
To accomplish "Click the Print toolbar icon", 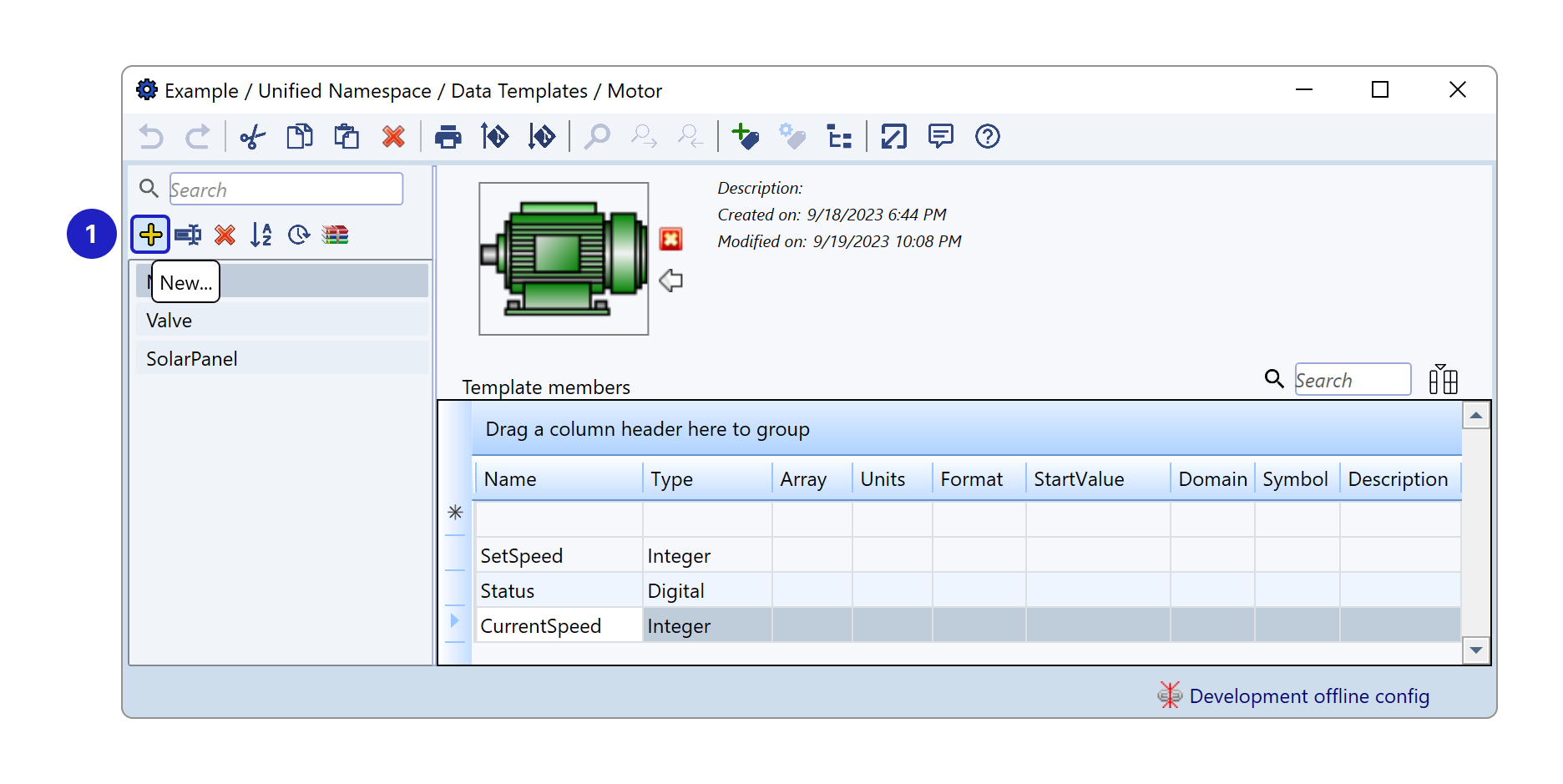I will 448,136.
